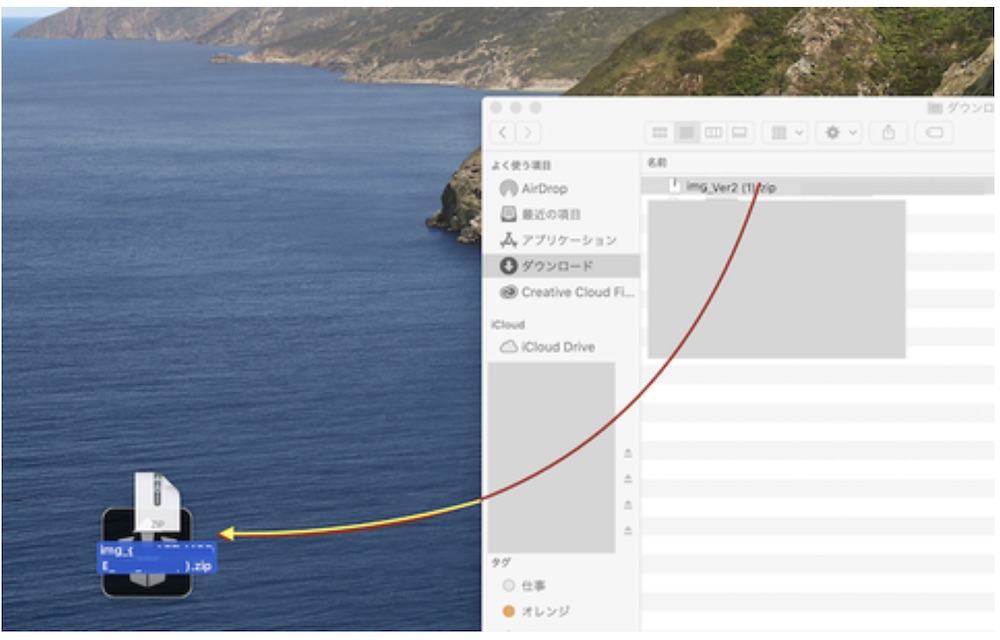Open the gear action menu

839,133
